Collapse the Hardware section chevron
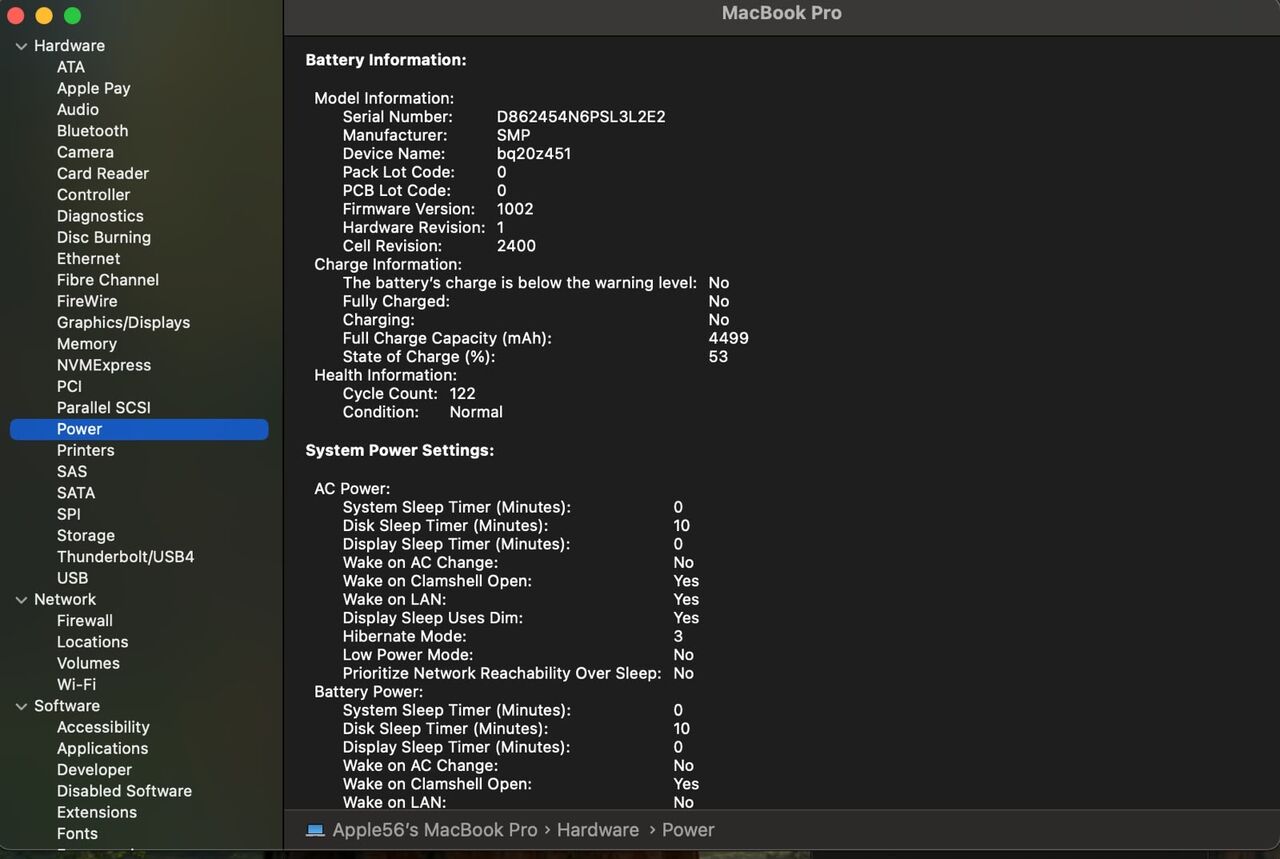1280x859 pixels. [21, 46]
